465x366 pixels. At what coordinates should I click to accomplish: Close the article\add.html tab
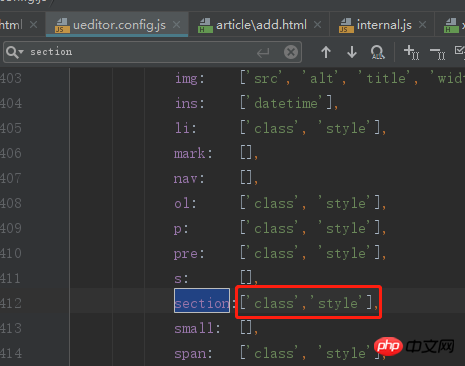click(318, 25)
